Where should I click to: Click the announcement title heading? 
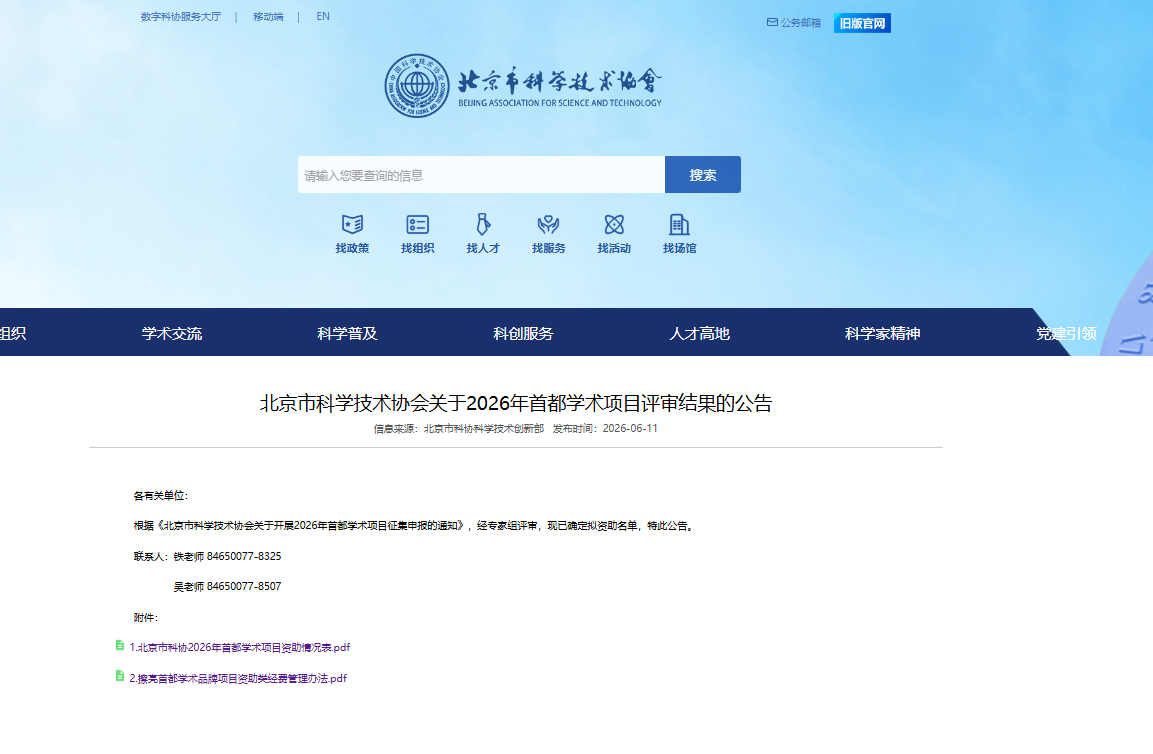point(515,403)
